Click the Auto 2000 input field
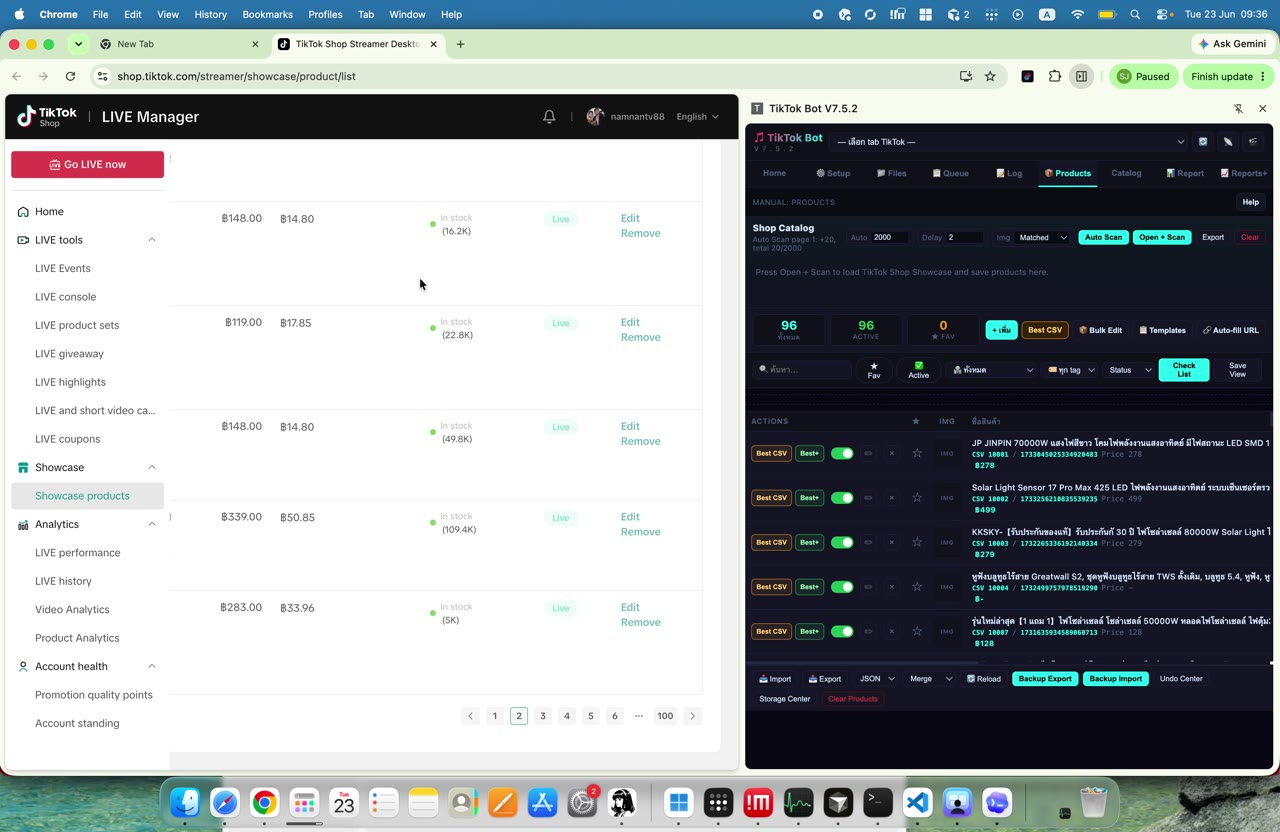The image size is (1280, 832). pyautogui.click(x=889, y=237)
